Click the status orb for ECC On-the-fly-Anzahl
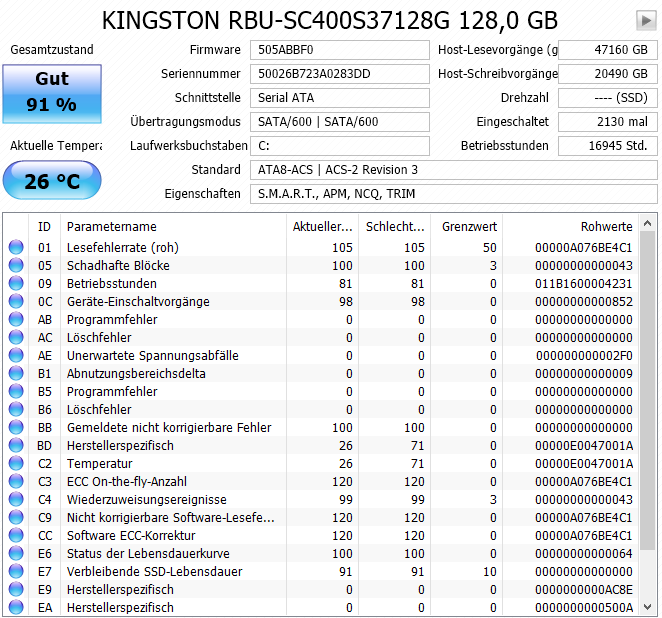Viewport: 662px width, 618px height. [16, 481]
